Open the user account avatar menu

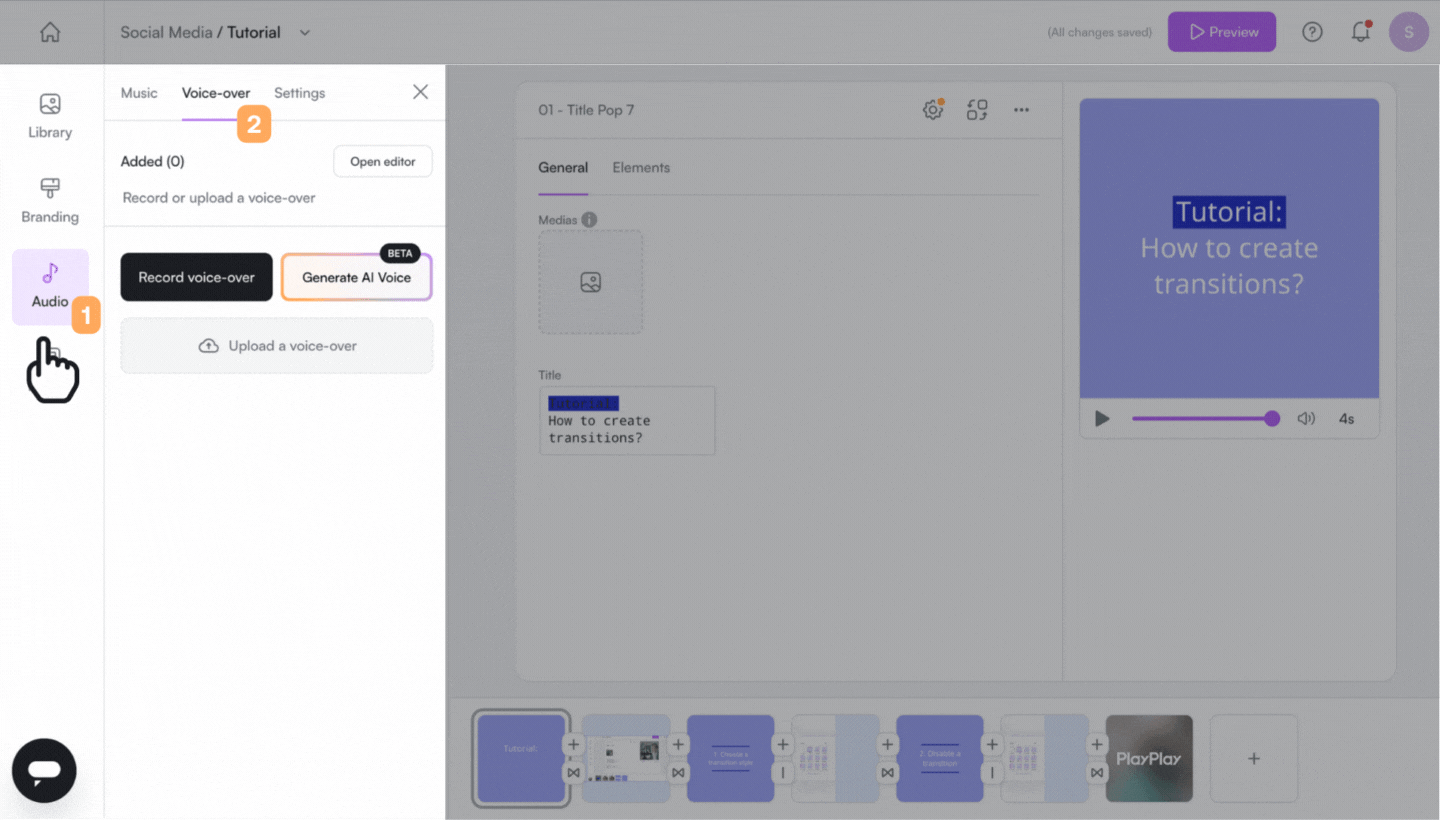coord(1408,32)
